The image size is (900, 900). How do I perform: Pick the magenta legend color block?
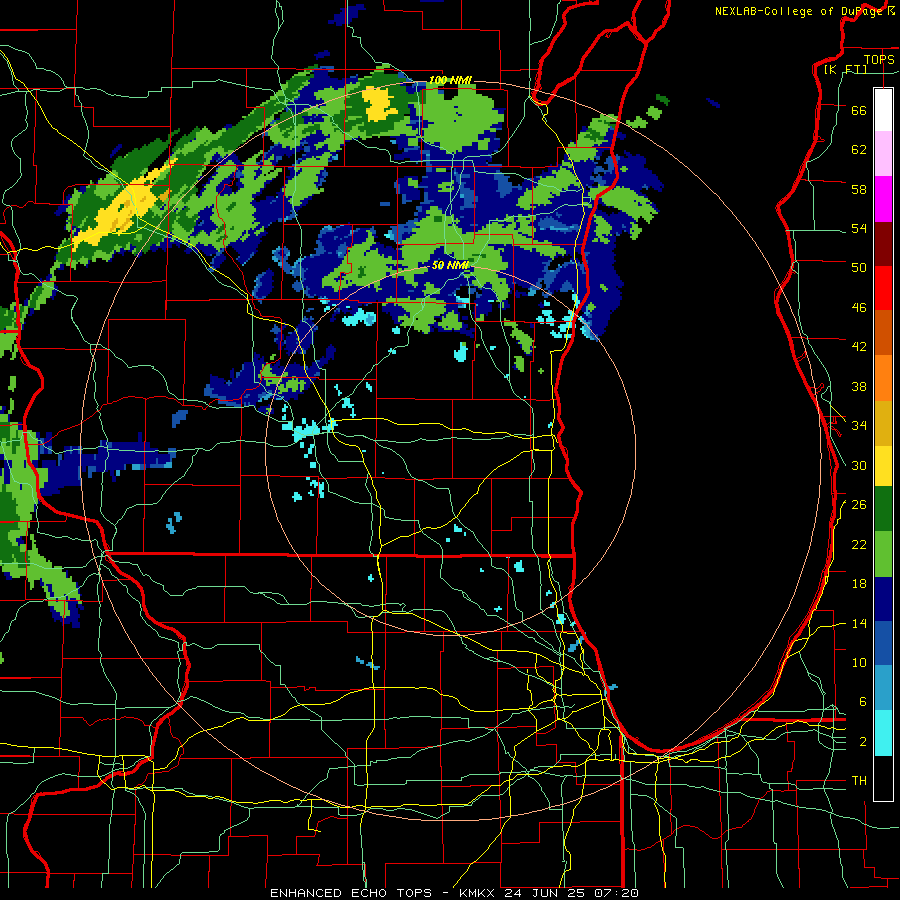click(883, 199)
